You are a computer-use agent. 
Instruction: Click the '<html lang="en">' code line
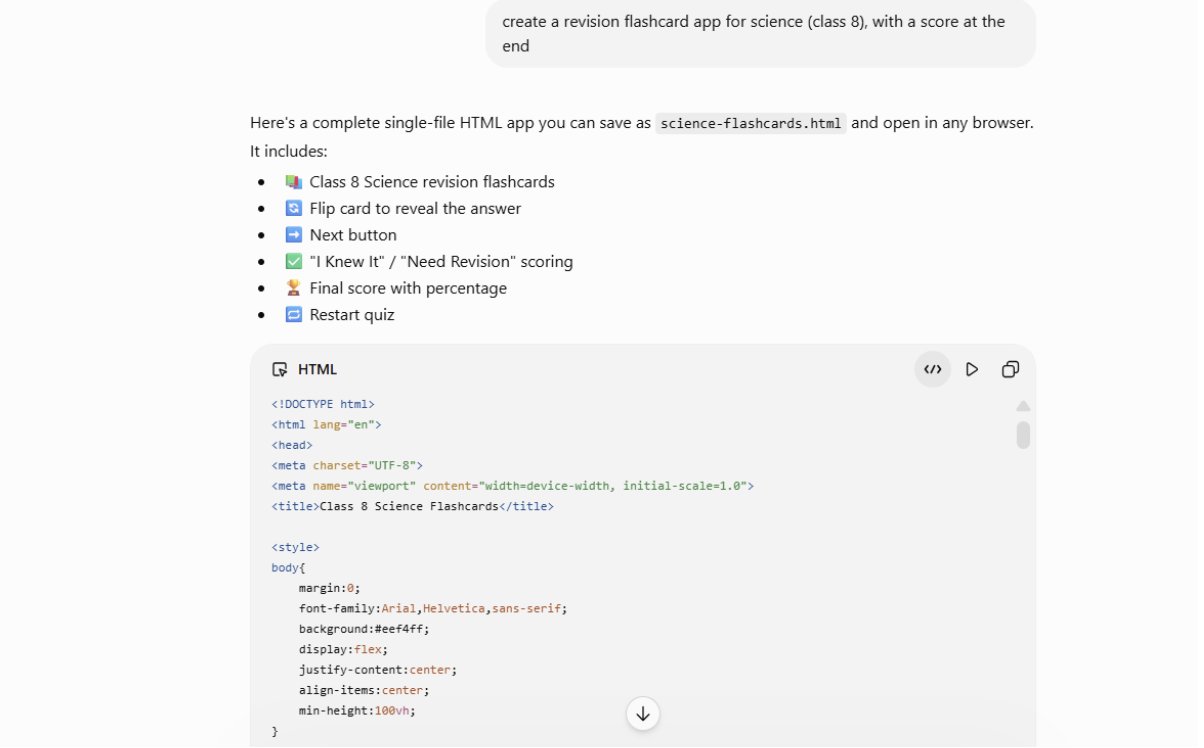(x=326, y=425)
